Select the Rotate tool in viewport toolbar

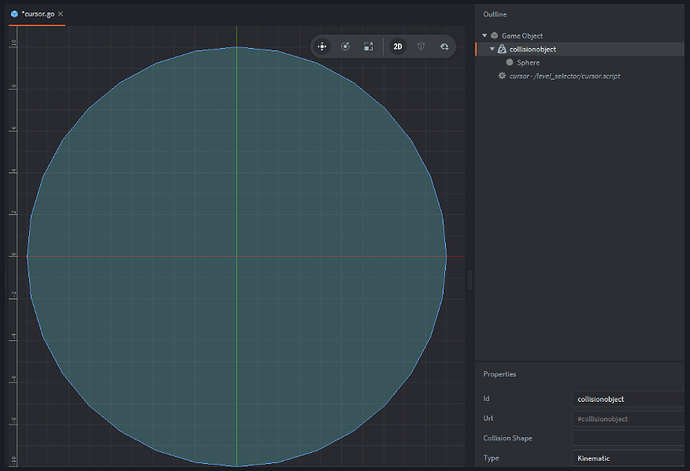click(345, 47)
